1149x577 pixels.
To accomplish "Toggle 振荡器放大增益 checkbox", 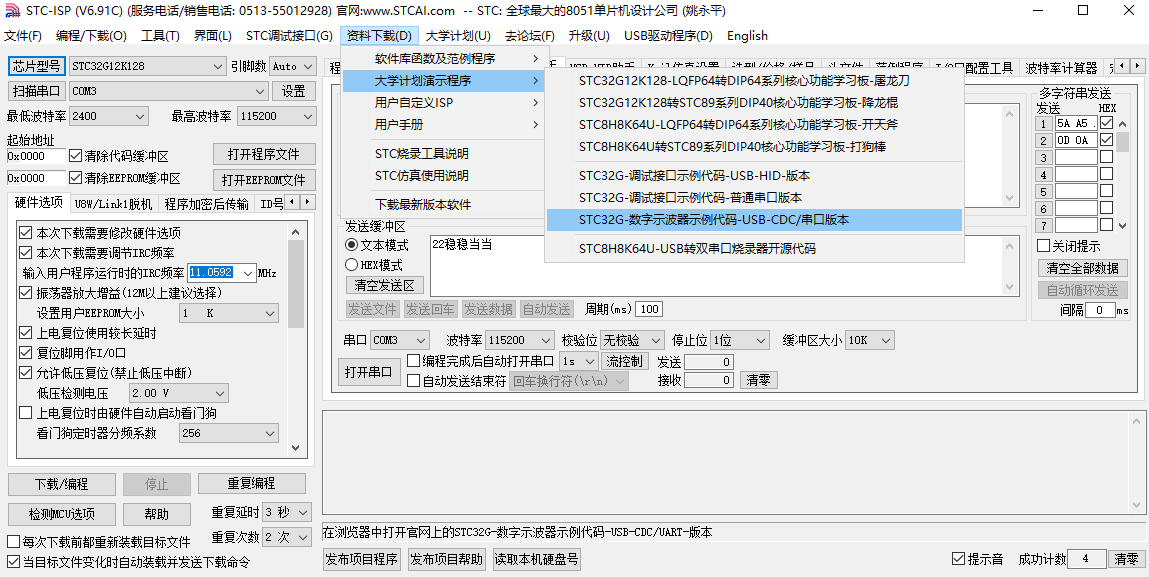I will click(x=25, y=293).
